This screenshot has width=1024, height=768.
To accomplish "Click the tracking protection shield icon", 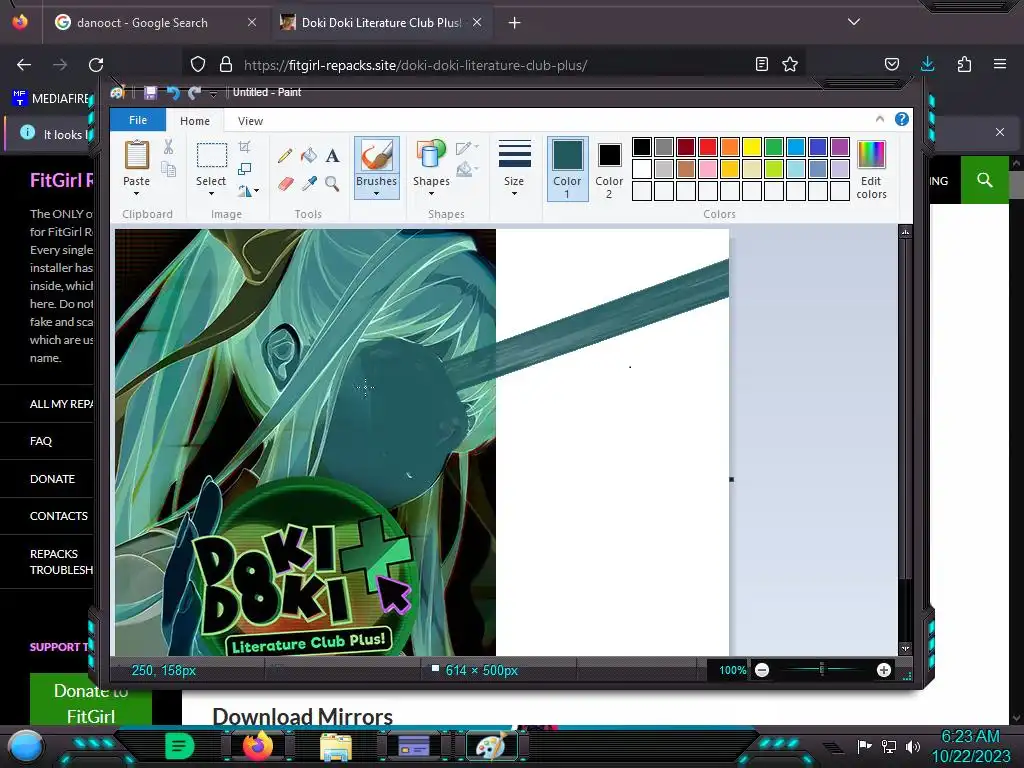I will (x=198, y=64).
